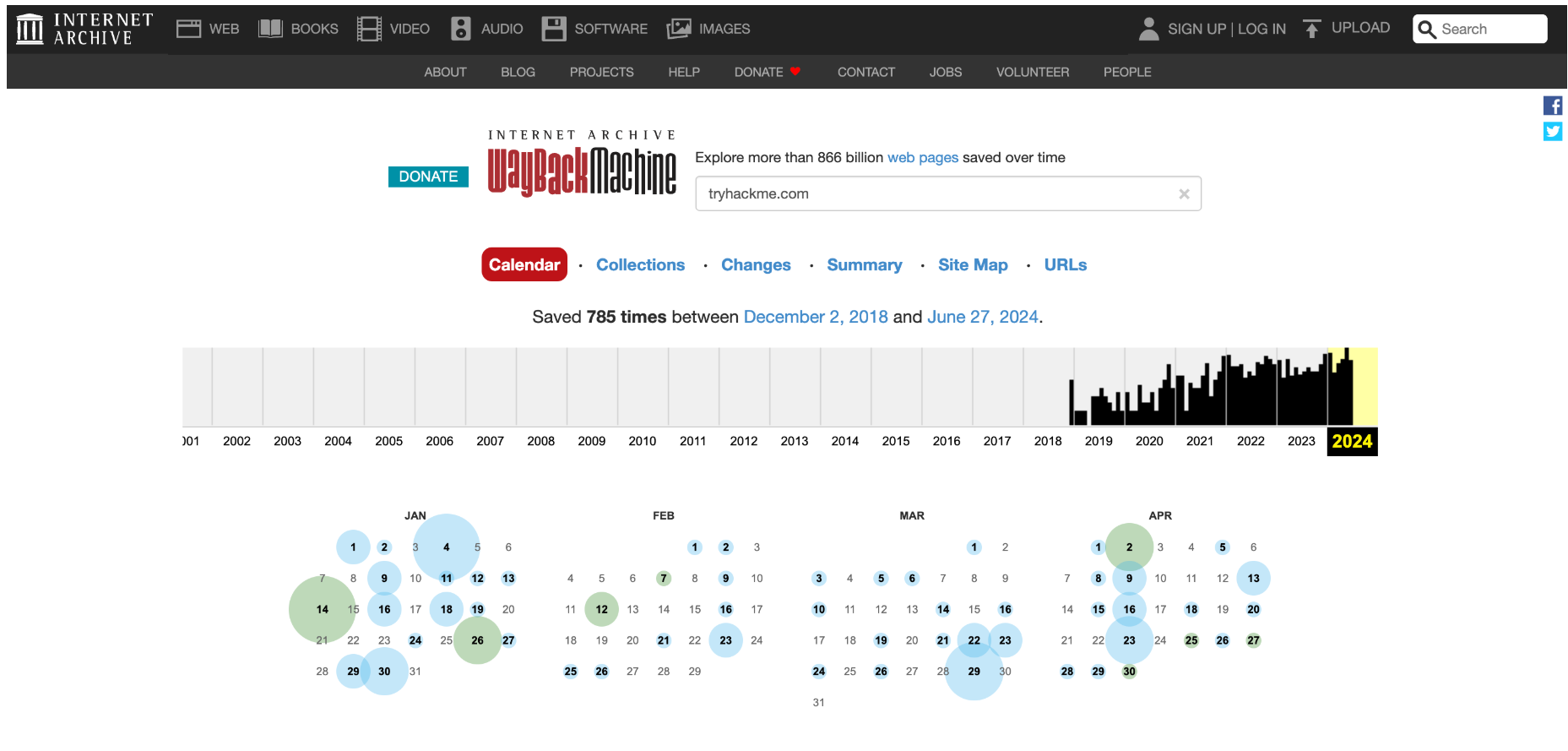Select the Calendar tab
The image size is (1568, 751).
(524, 264)
